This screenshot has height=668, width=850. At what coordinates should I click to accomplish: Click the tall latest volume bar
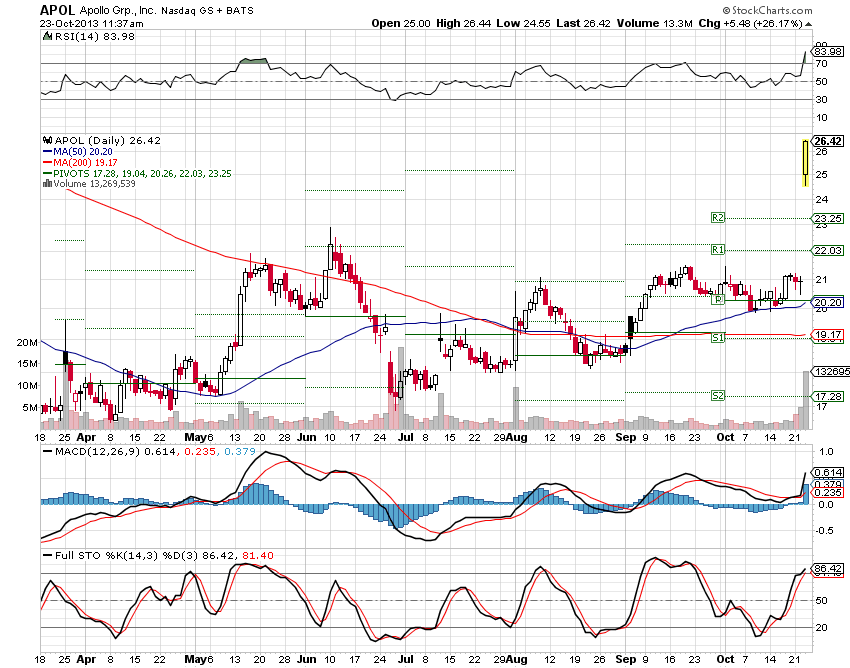pyautogui.click(x=806, y=400)
